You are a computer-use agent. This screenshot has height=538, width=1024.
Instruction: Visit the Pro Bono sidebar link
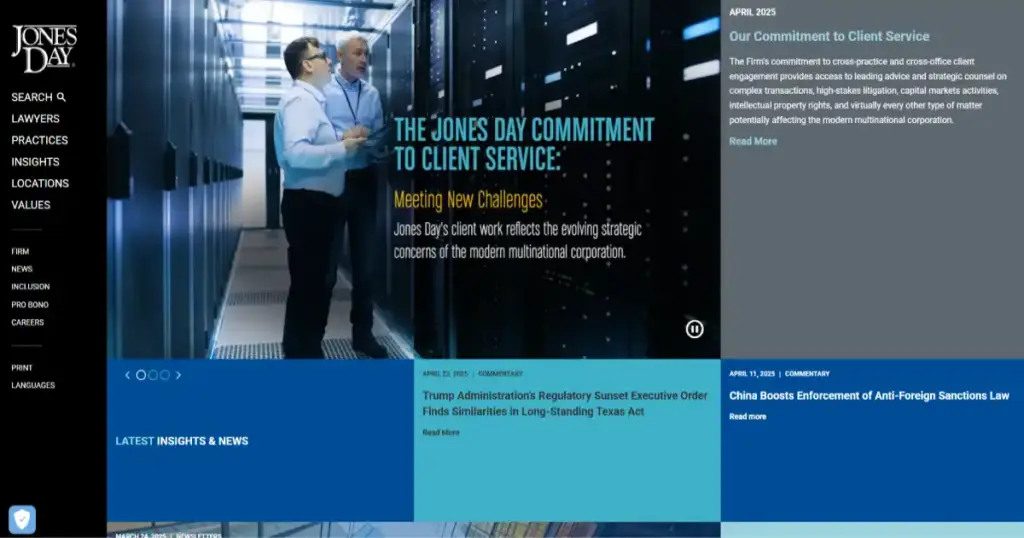29,305
